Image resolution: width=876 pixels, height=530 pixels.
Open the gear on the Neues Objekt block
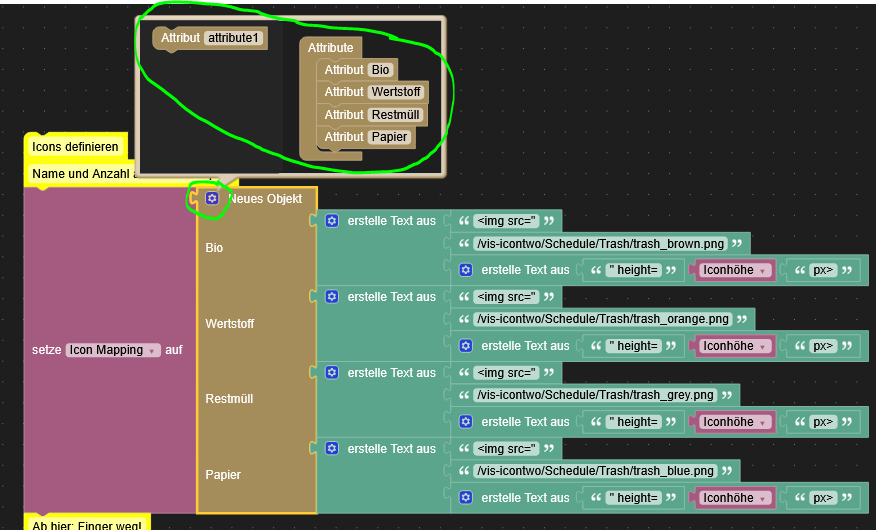[x=211, y=199]
